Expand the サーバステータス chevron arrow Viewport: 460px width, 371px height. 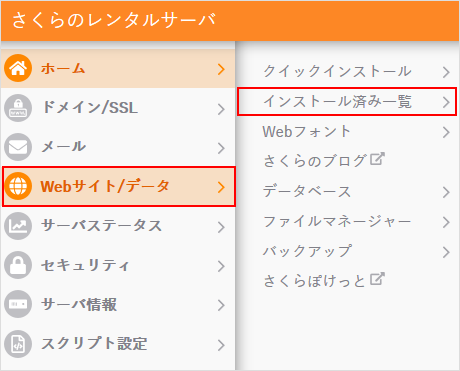click(221, 227)
